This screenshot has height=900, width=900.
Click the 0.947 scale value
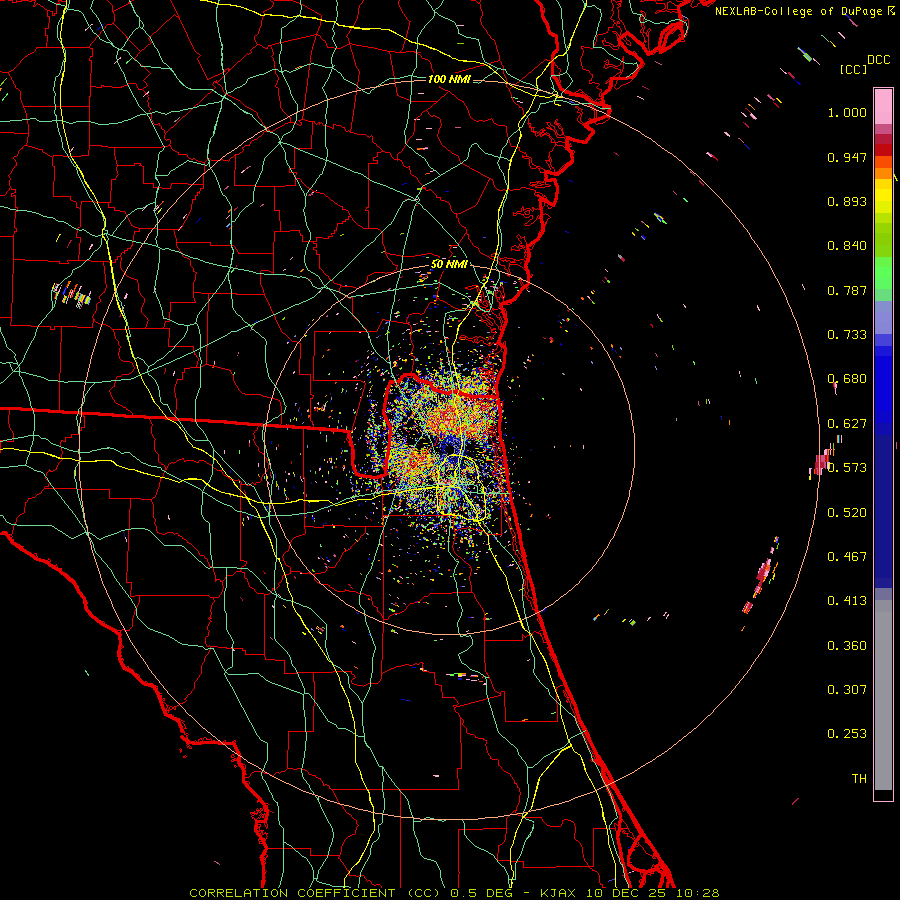[x=847, y=157]
